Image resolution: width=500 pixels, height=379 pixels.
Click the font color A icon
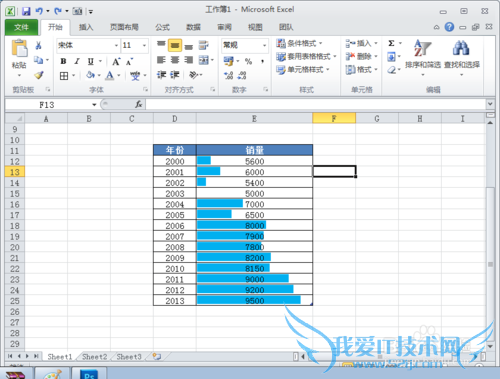pyautogui.click(x=110, y=76)
